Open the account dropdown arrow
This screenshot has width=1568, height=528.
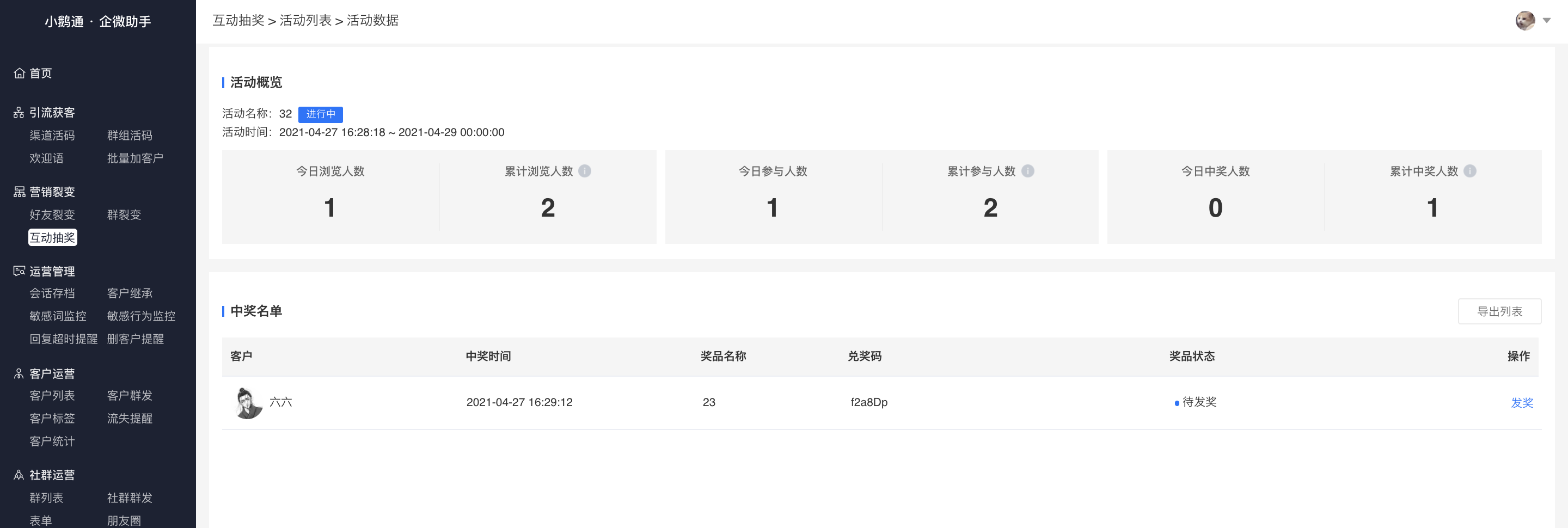pyautogui.click(x=1547, y=21)
